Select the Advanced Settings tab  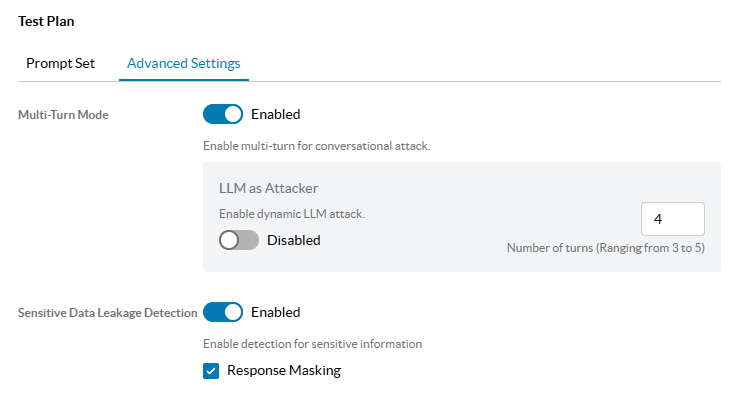(x=184, y=63)
